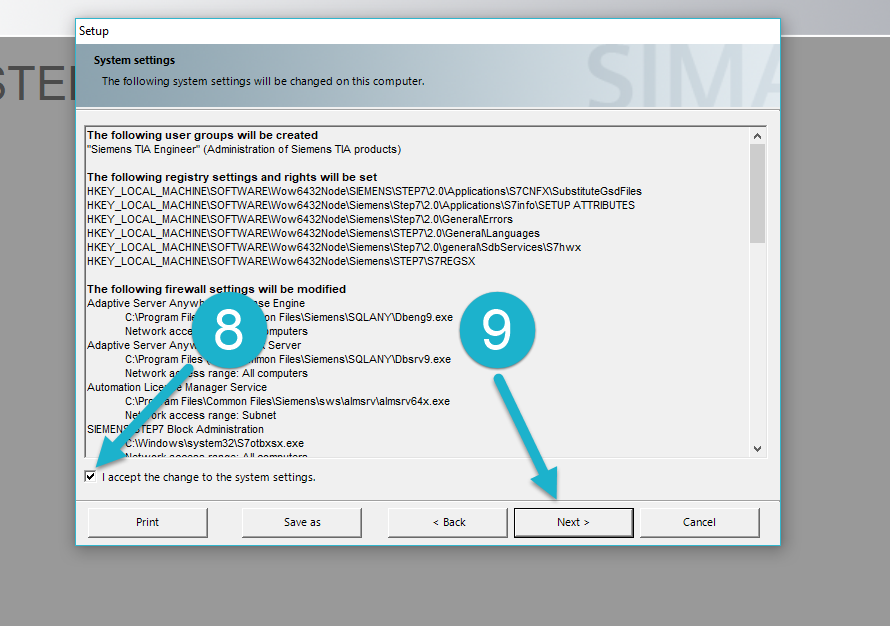Click the Dbeng9.exe path line
The image size is (890, 626).
pyautogui.click(x=289, y=317)
